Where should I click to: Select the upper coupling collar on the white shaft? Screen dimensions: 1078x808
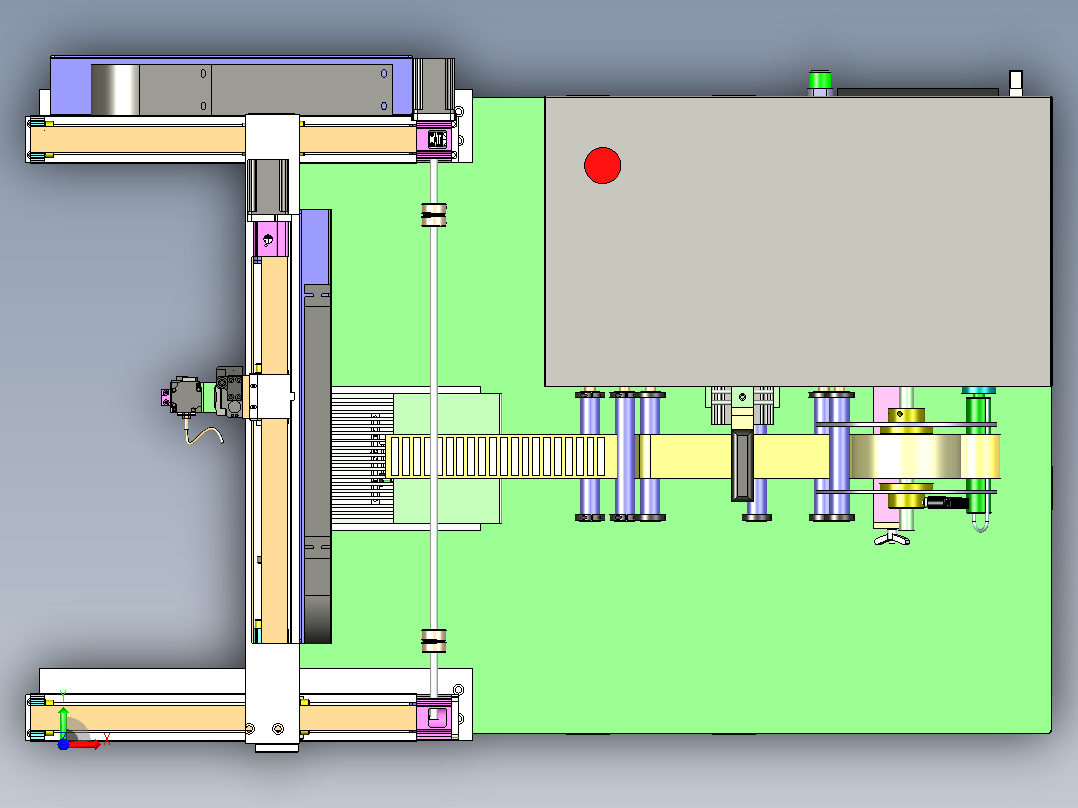pos(434,215)
